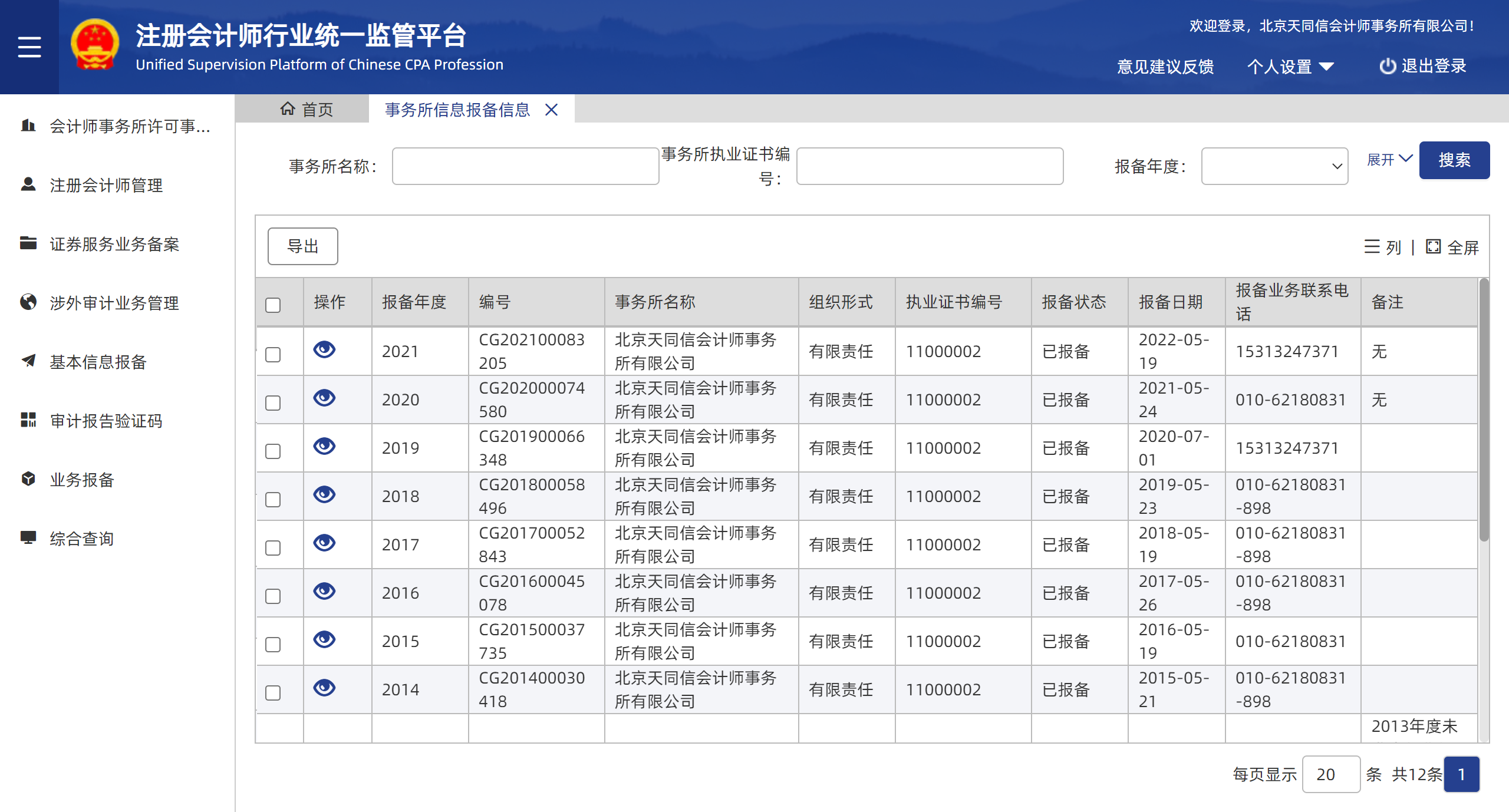This screenshot has height=812, width=1509.
Task: Click the hamburger menu icon
Action: [29, 47]
